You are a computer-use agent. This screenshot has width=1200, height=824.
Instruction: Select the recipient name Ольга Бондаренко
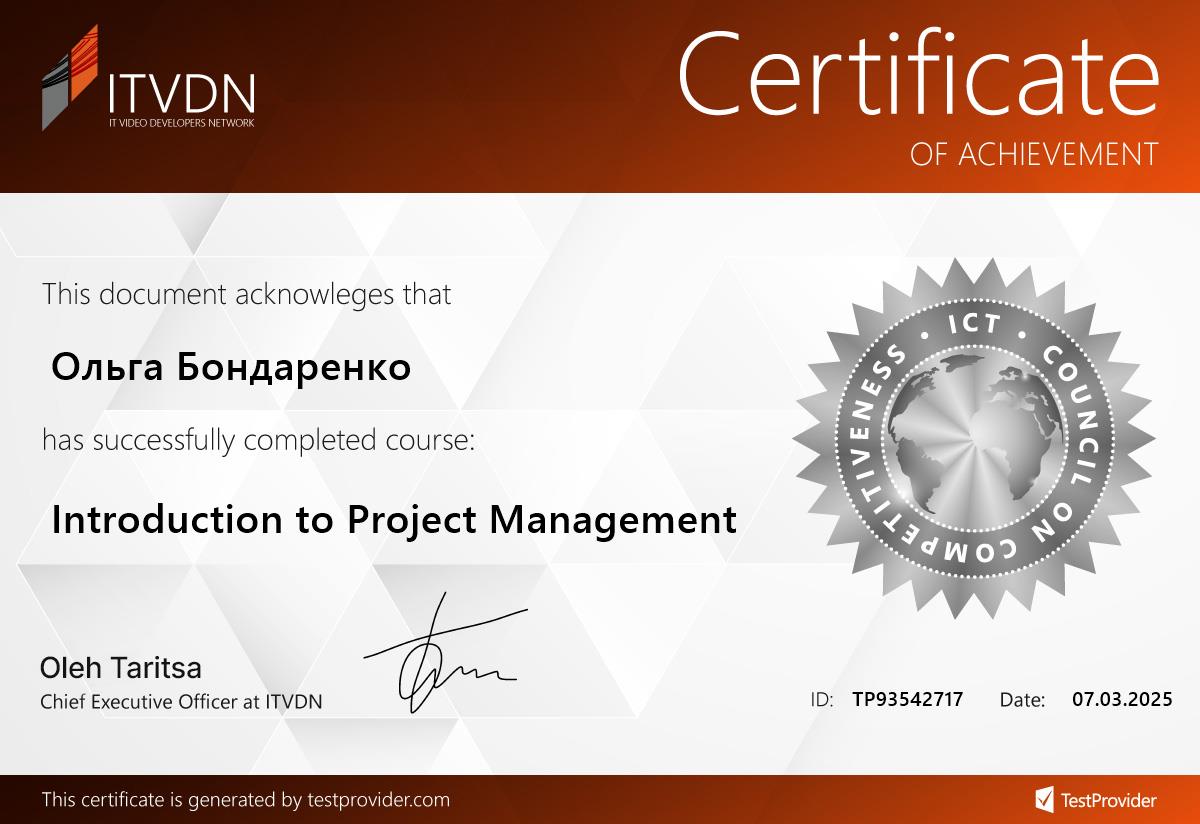pos(231,368)
